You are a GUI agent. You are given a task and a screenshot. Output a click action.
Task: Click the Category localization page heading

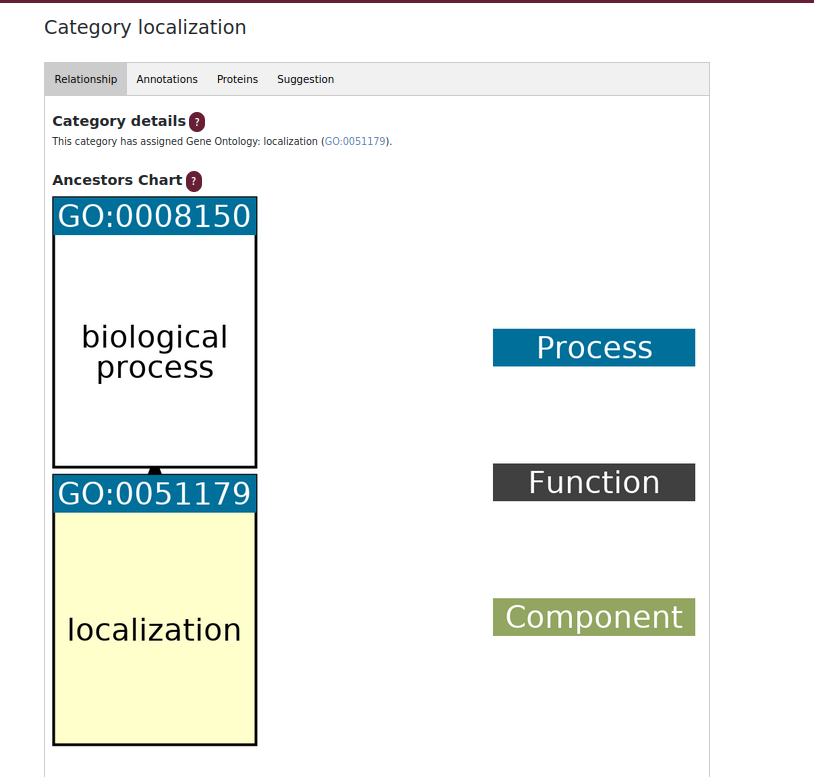[x=145, y=28]
